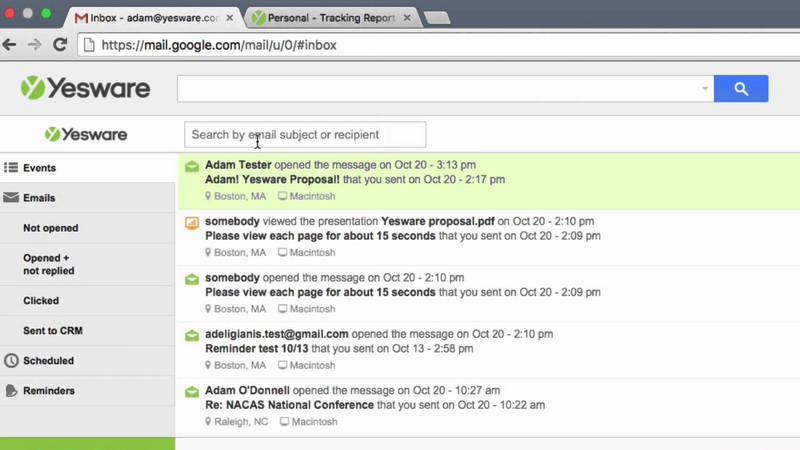This screenshot has height=450, width=800.
Task: Reload the page with the refresh icon
Action: pyautogui.click(x=60, y=45)
